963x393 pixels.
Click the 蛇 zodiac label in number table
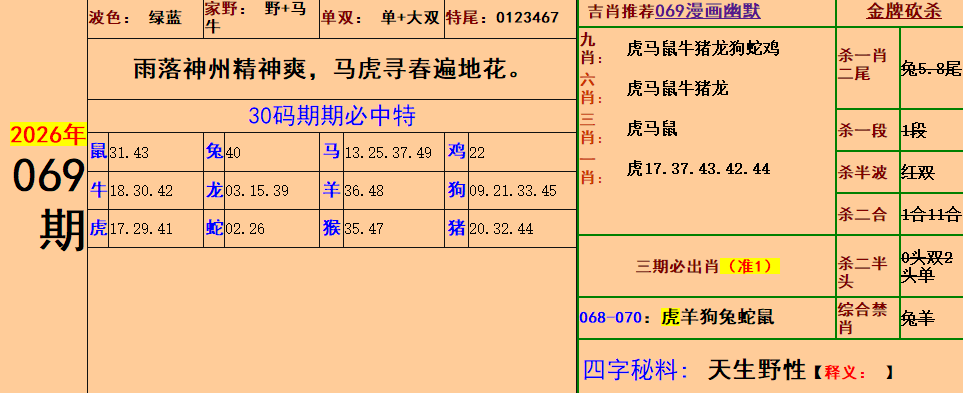coord(214,228)
